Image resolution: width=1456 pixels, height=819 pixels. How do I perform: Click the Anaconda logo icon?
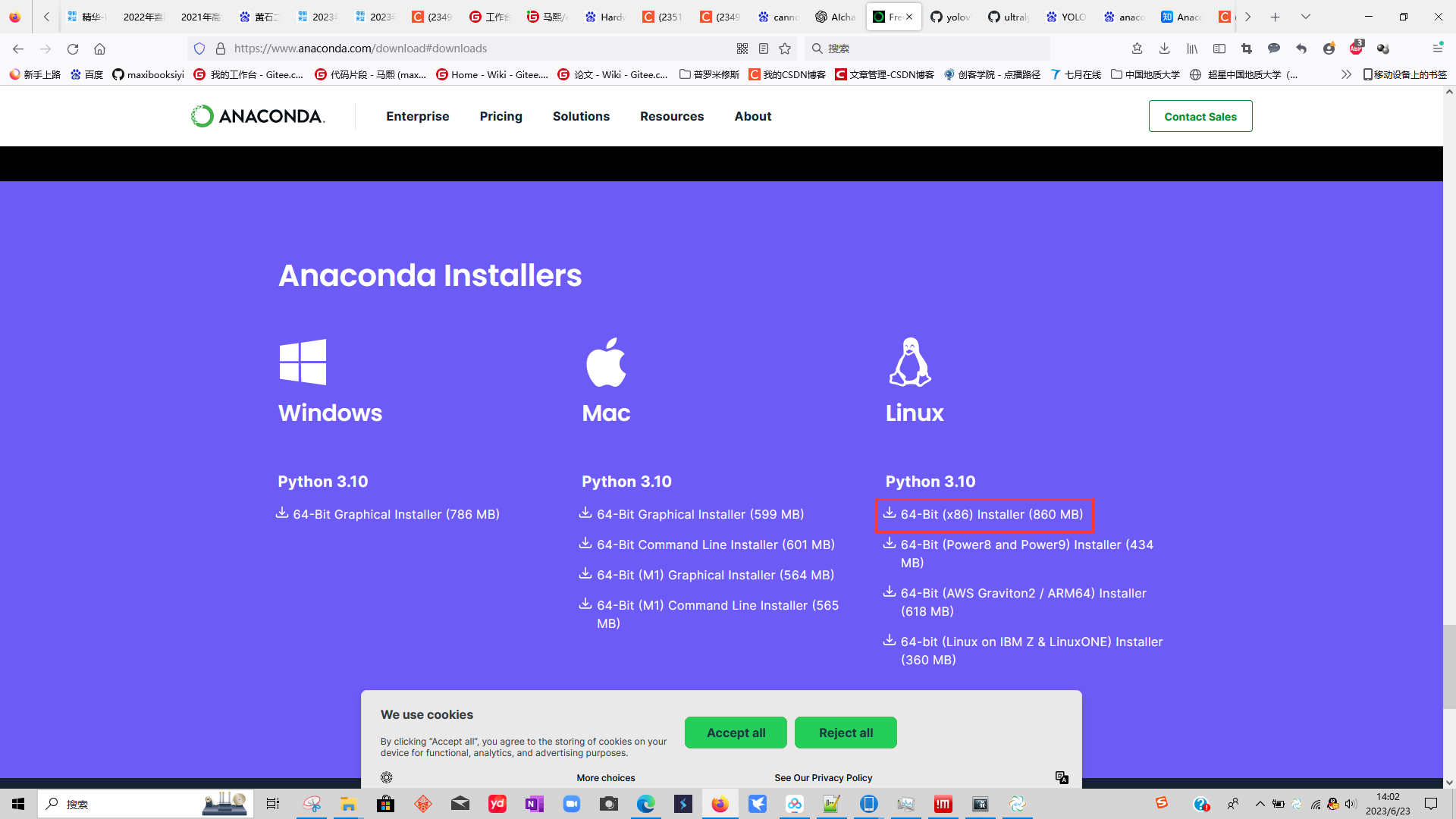tap(200, 117)
